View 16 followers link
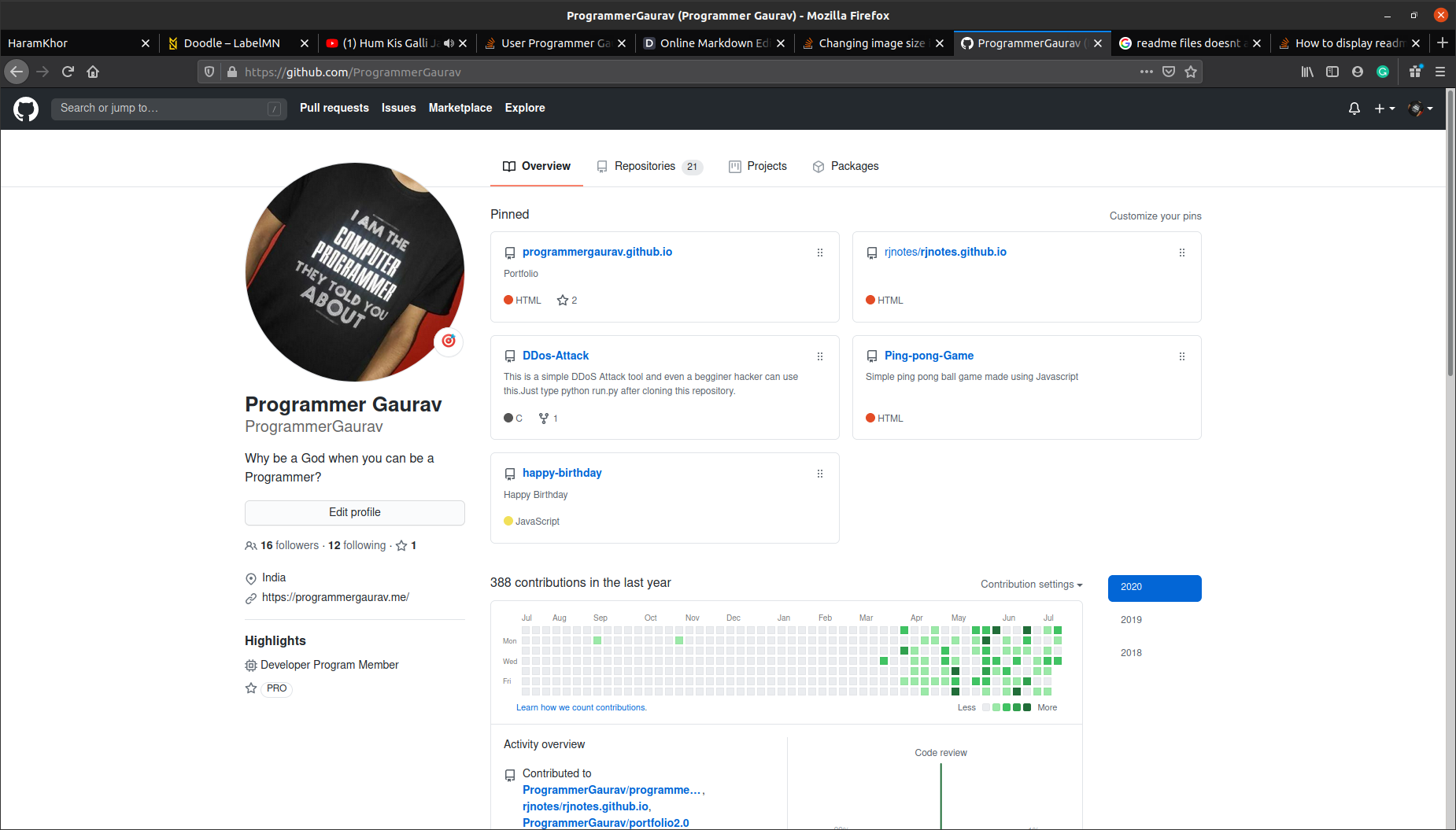The height and width of the screenshot is (830, 1456). click(283, 545)
